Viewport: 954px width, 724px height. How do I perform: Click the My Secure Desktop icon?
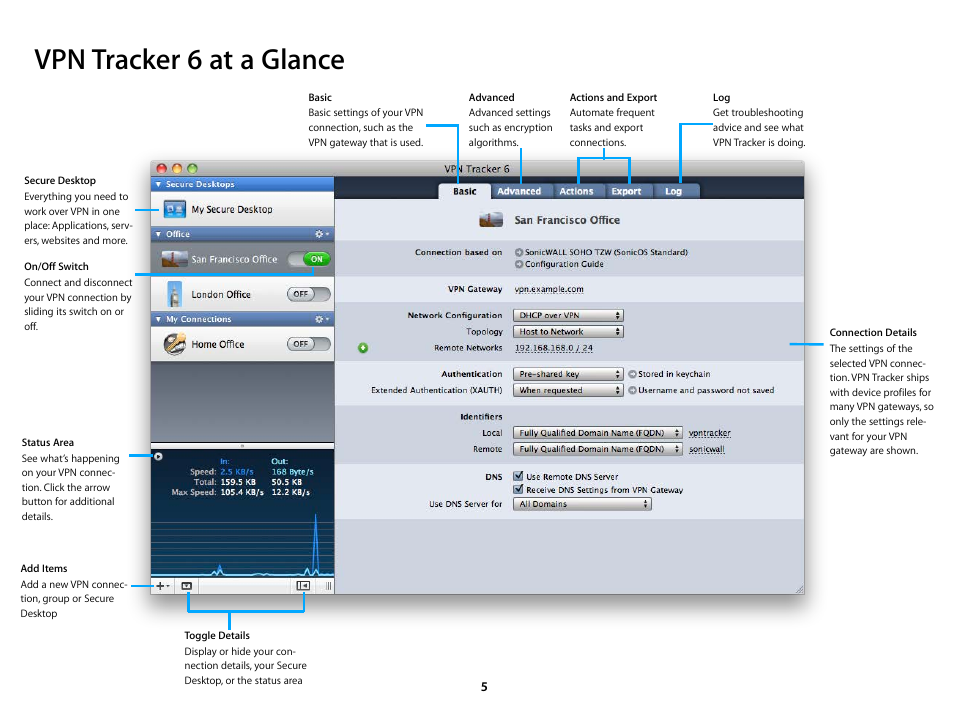coord(175,210)
